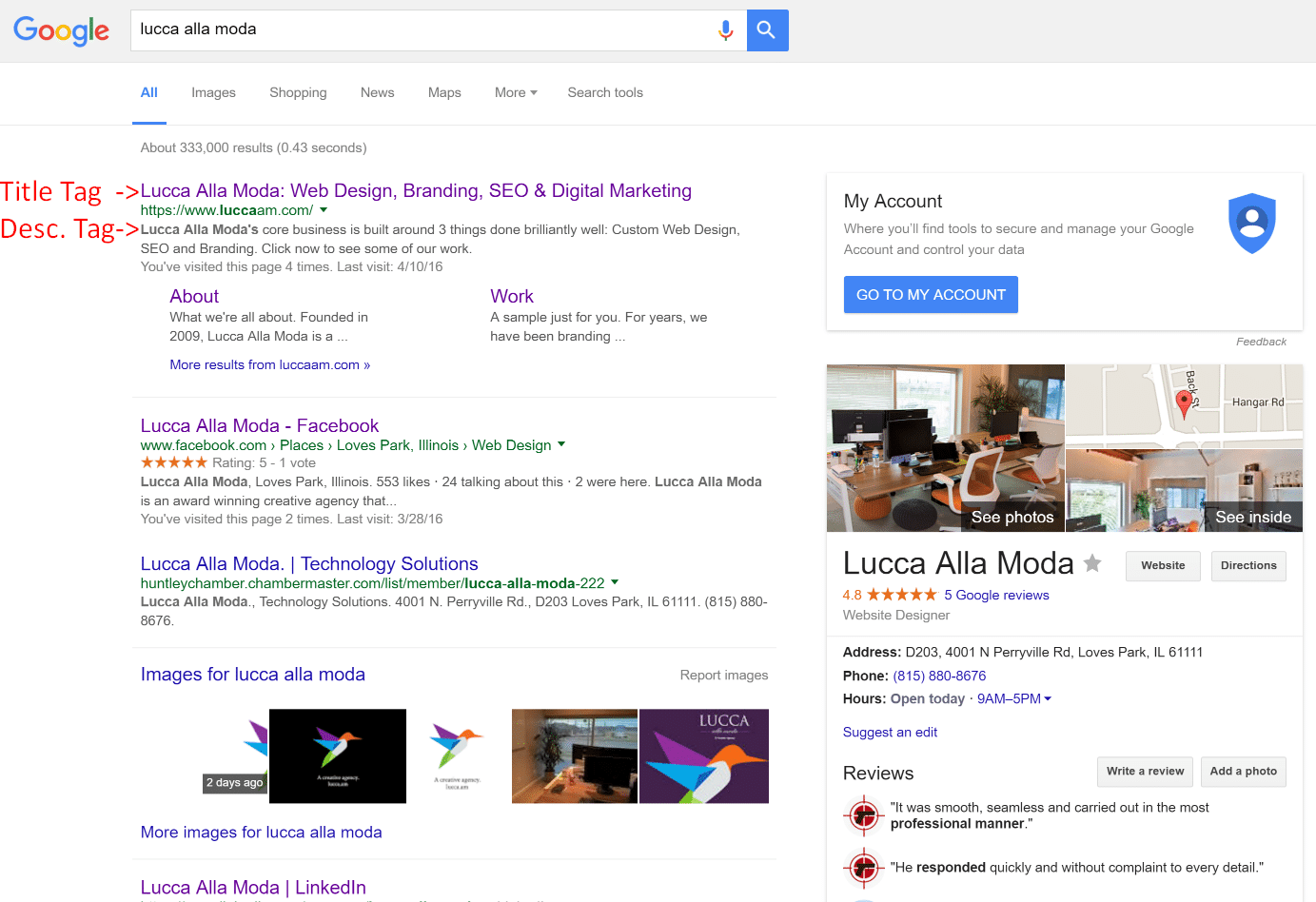Open Search tools

click(x=605, y=93)
